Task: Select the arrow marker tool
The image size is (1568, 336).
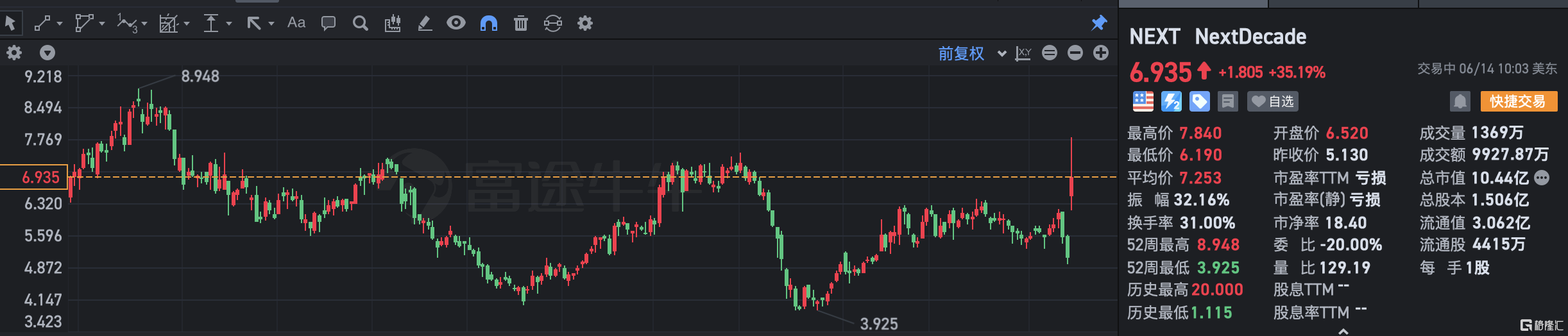Action: [x=254, y=24]
